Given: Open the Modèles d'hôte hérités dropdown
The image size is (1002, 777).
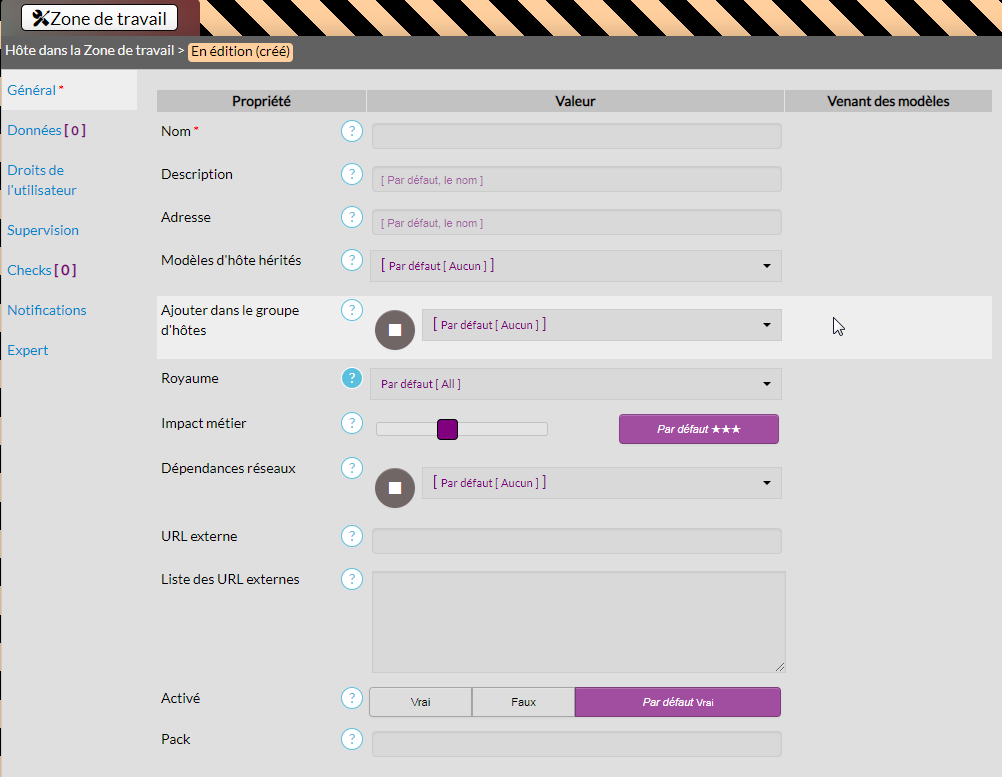Looking at the screenshot, I should click(x=576, y=266).
